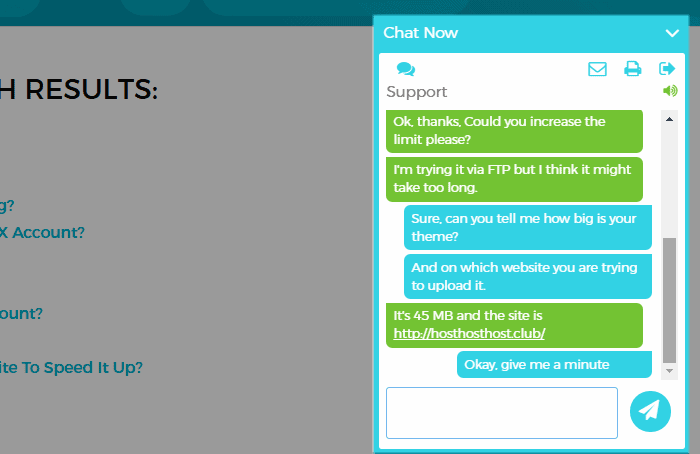Open the 'X Account?' search result link
The width and height of the screenshot is (700, 454).
click(42, 233)
